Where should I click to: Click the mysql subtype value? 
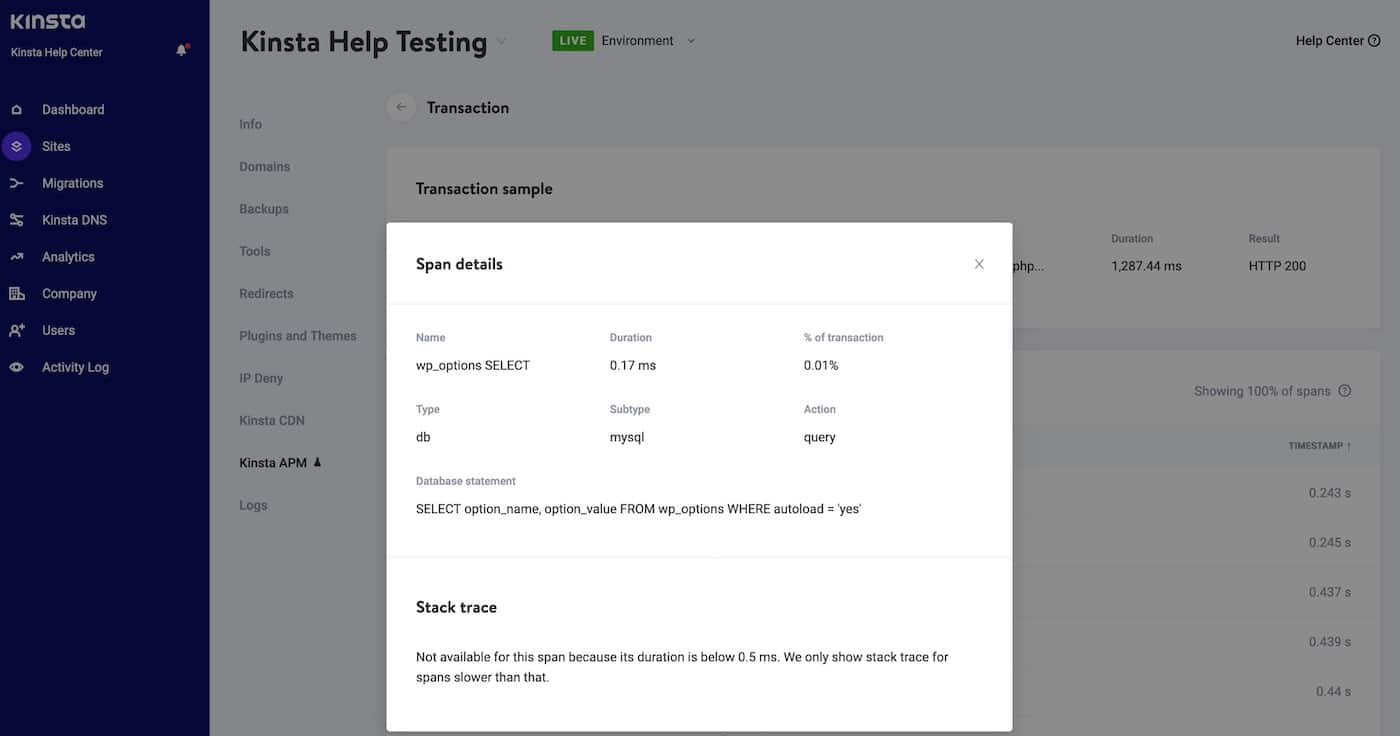tap(627, 437)
